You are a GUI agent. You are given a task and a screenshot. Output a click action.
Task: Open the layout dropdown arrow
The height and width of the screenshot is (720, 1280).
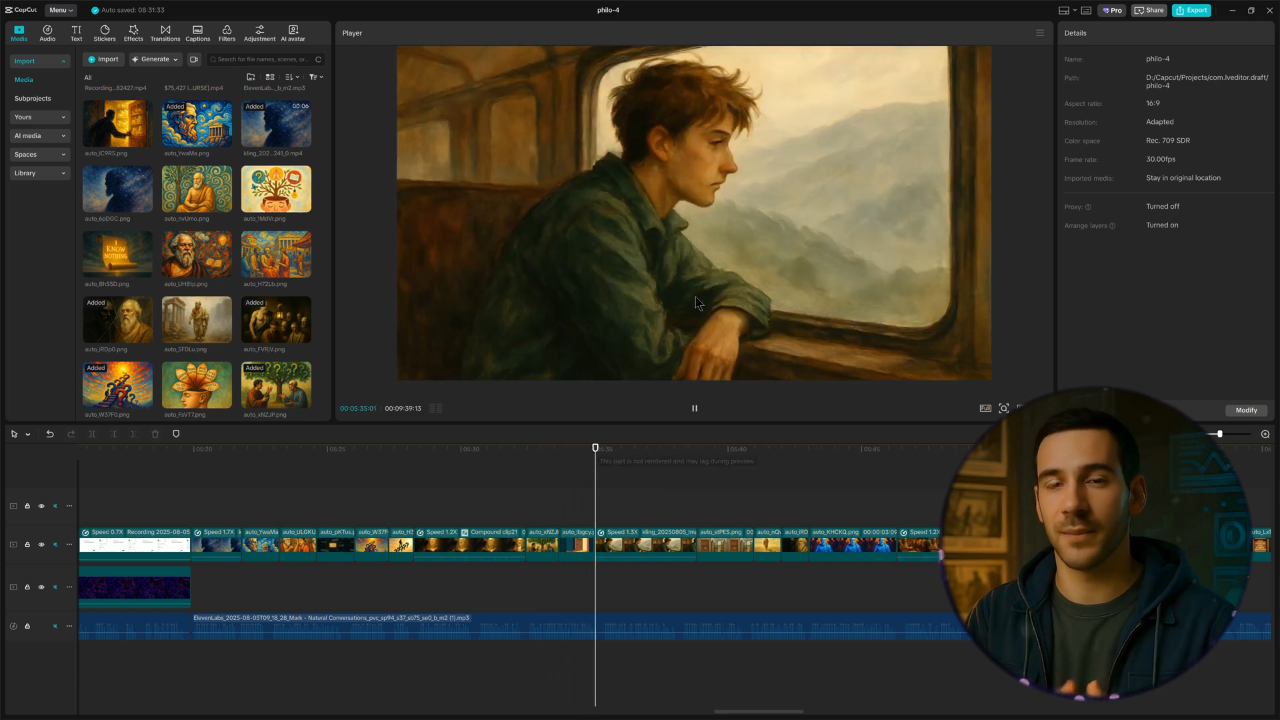1073,10
